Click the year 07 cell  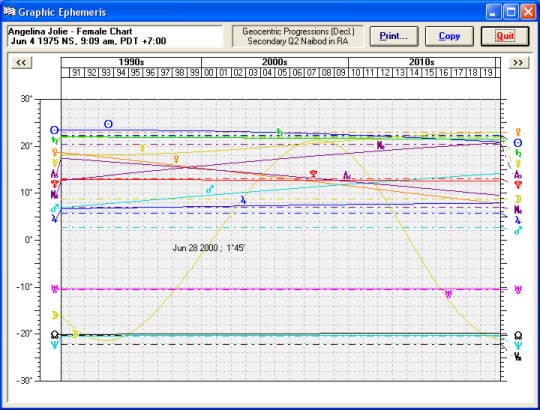point(312,73)
